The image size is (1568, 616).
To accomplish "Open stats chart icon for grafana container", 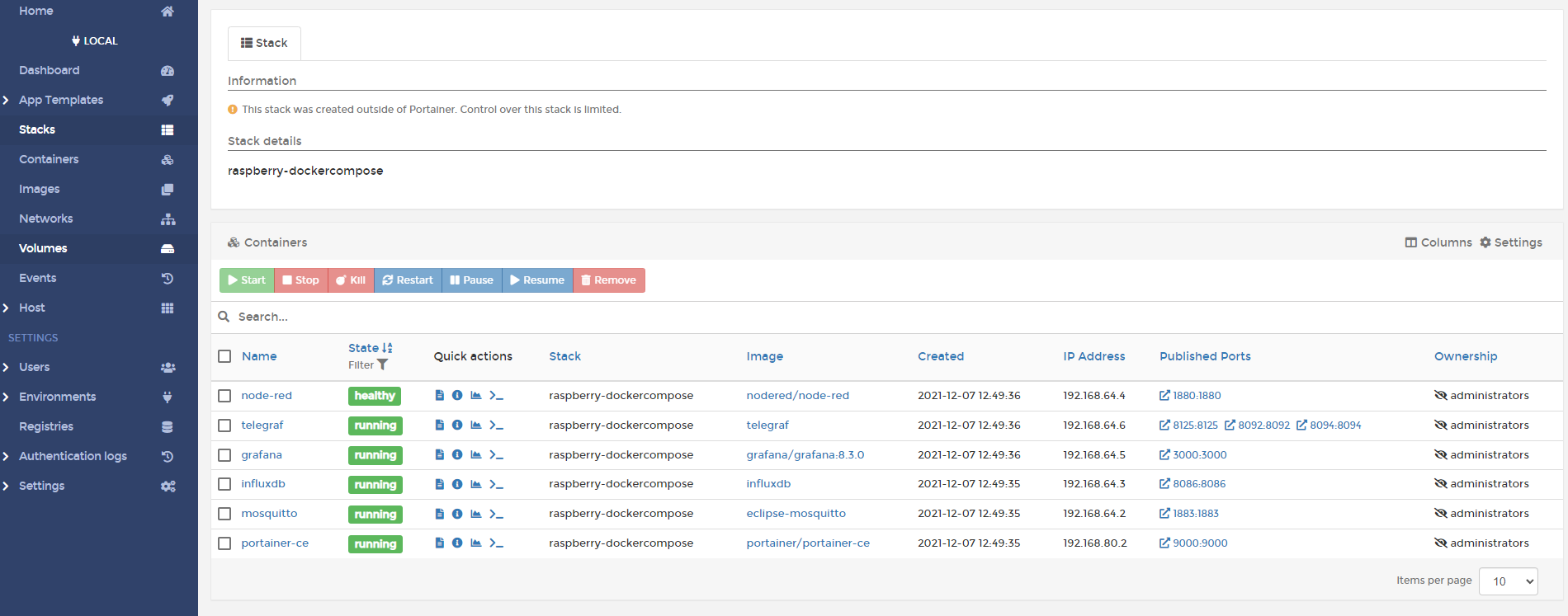I will (x=476, y=455).
